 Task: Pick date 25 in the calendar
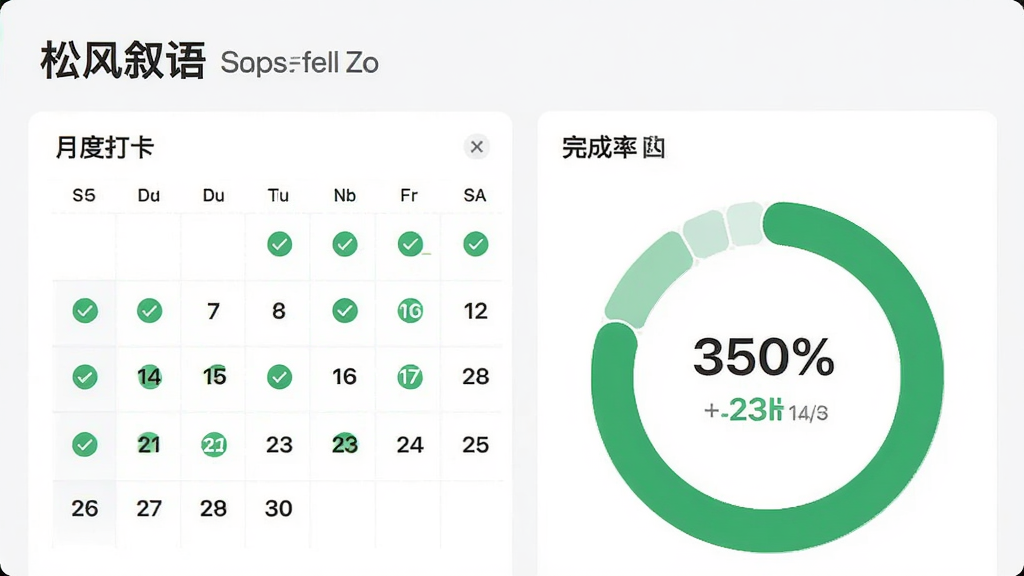(x=475, y=445)
